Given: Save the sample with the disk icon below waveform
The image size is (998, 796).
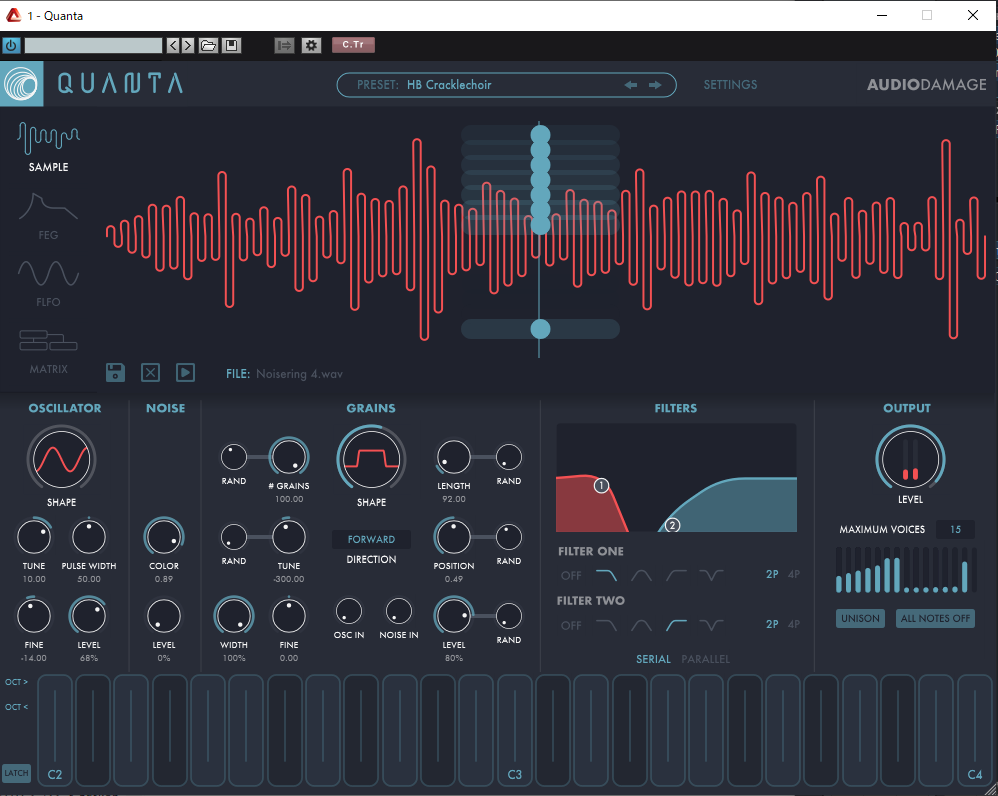Looking at the screenshot, I should [x=115, y=372].
